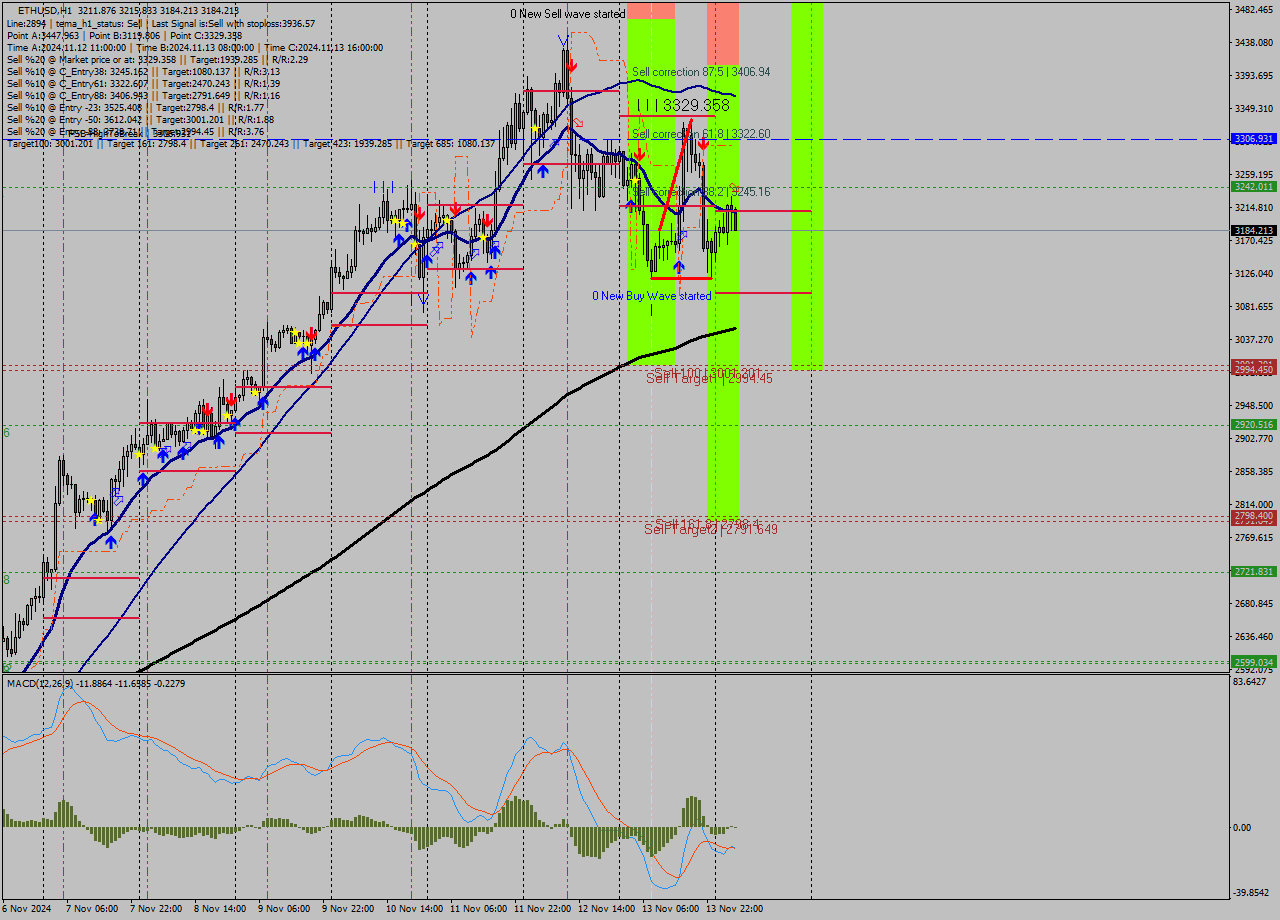Click the '12 Nov 14:00' time axis label
The height and width of the screenshot is (920, 1280).
click(606, 909)
